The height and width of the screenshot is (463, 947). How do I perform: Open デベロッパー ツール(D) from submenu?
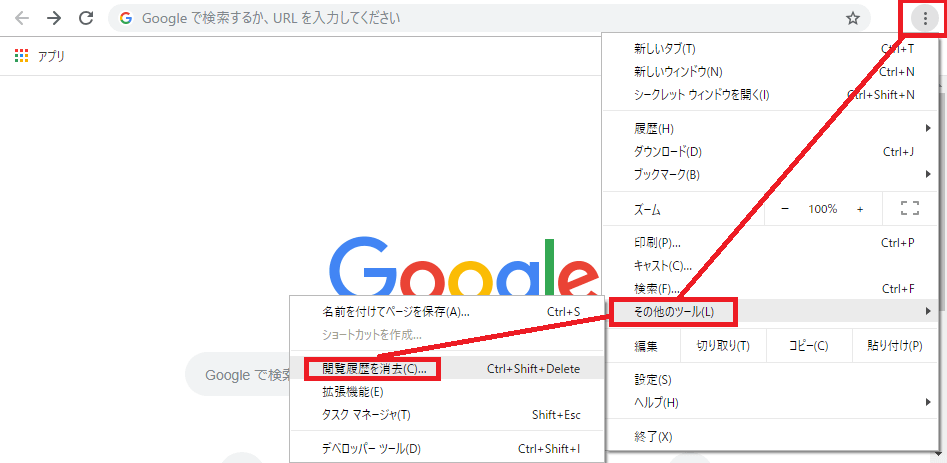(447, 449)
